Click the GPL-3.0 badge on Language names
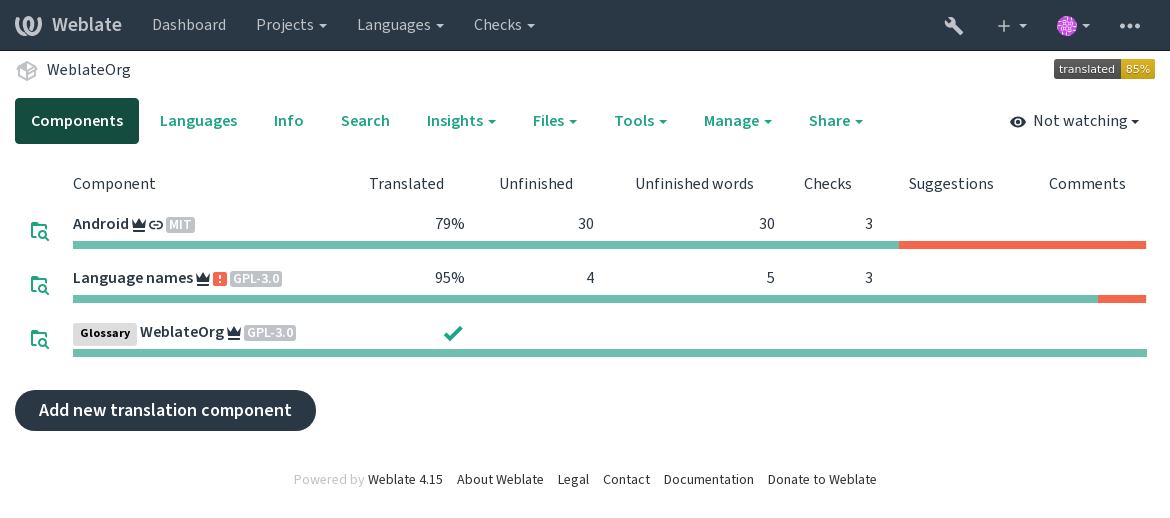This screenshot has width=1170, height=518. coord(256,279)
